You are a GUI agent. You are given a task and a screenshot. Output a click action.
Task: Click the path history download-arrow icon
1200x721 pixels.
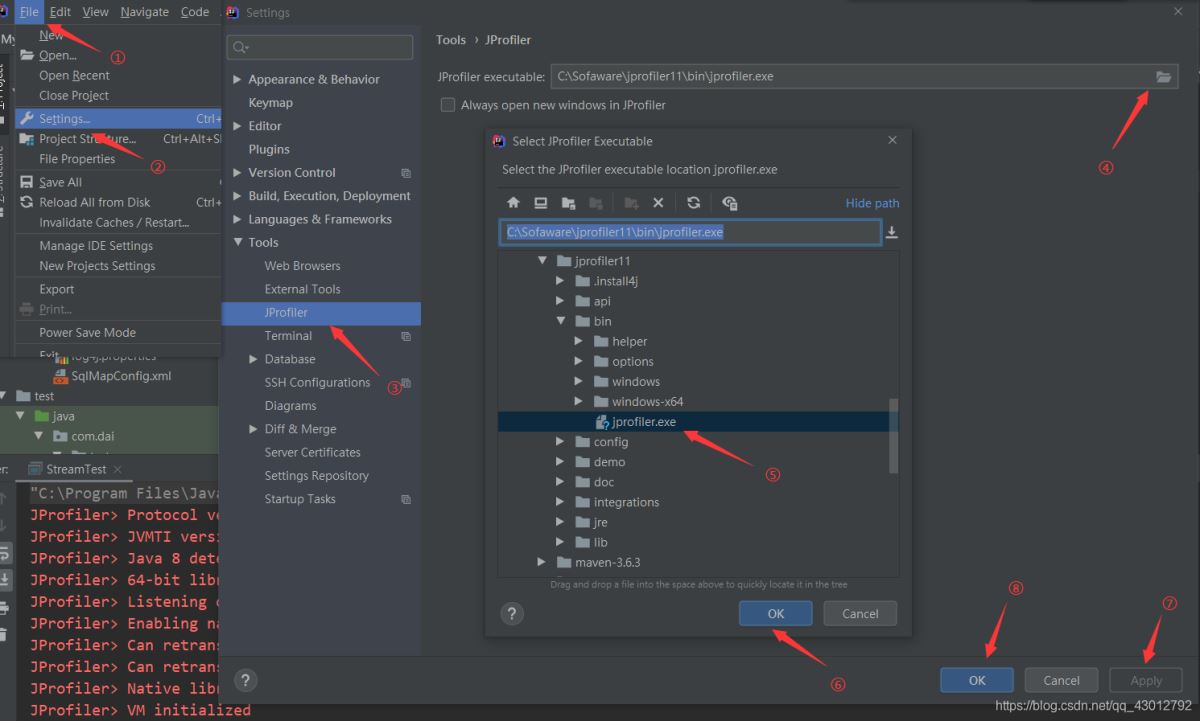click(891, 232)
